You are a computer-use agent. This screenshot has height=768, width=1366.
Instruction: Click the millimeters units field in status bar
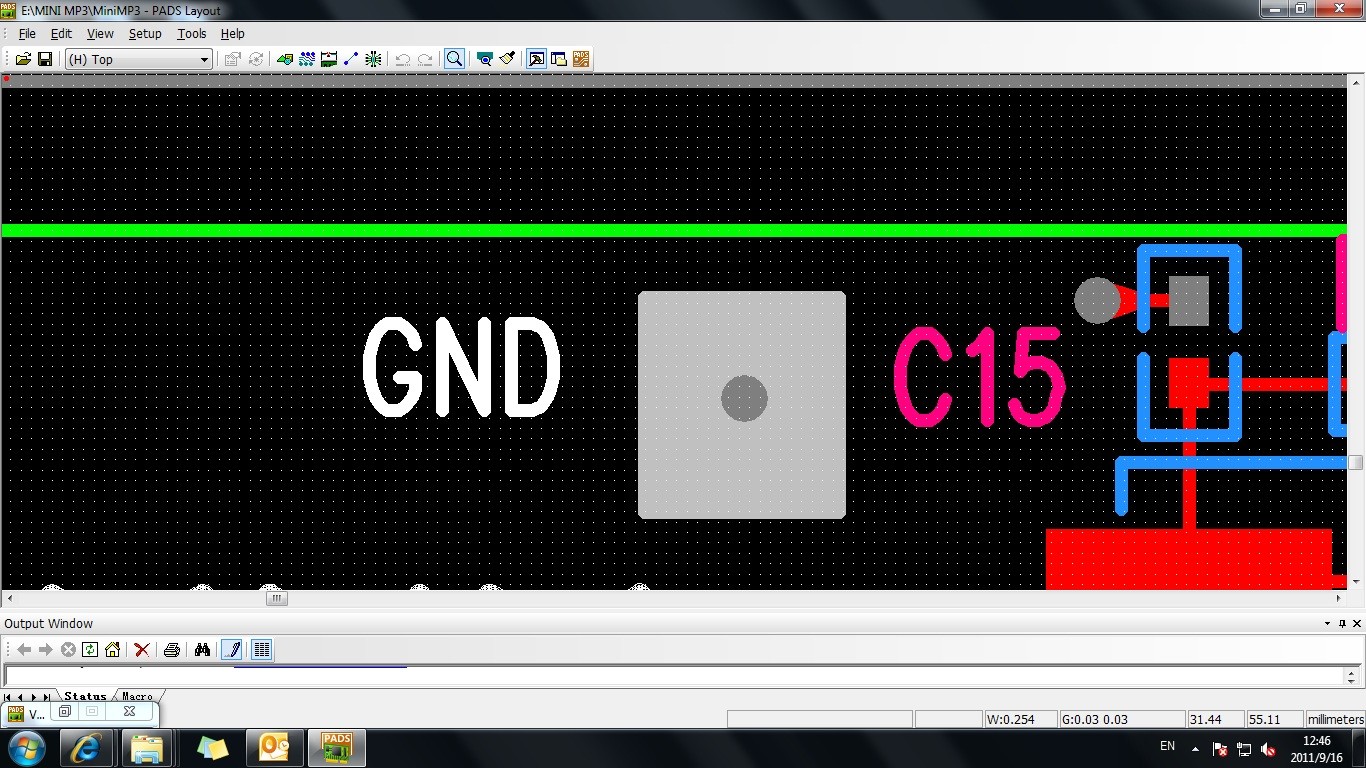tap(1335, 719)
